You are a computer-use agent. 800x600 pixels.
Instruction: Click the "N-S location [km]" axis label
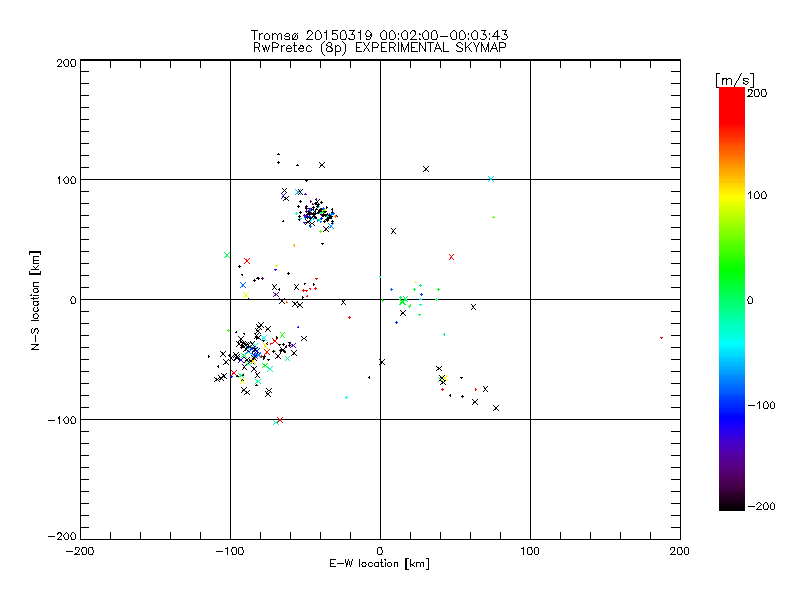click(x=35, y=300)
